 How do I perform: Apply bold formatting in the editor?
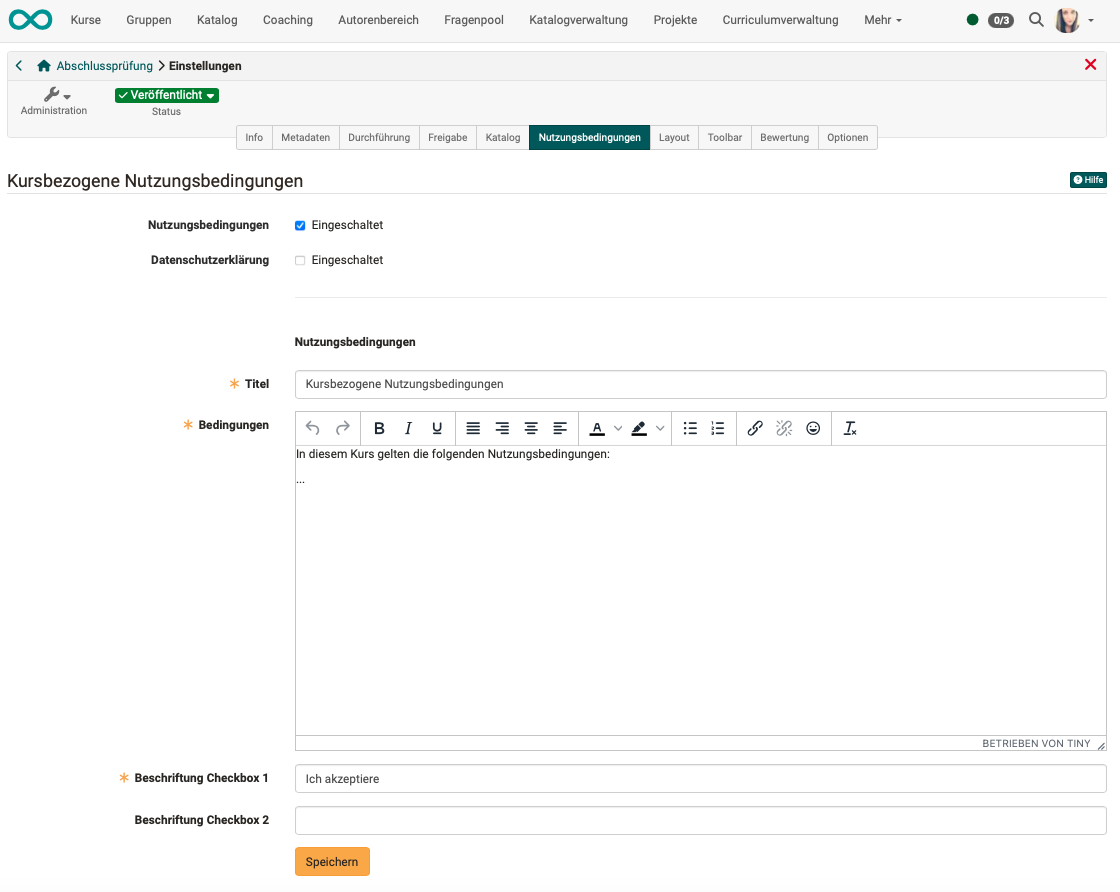[x=379, y=428]
